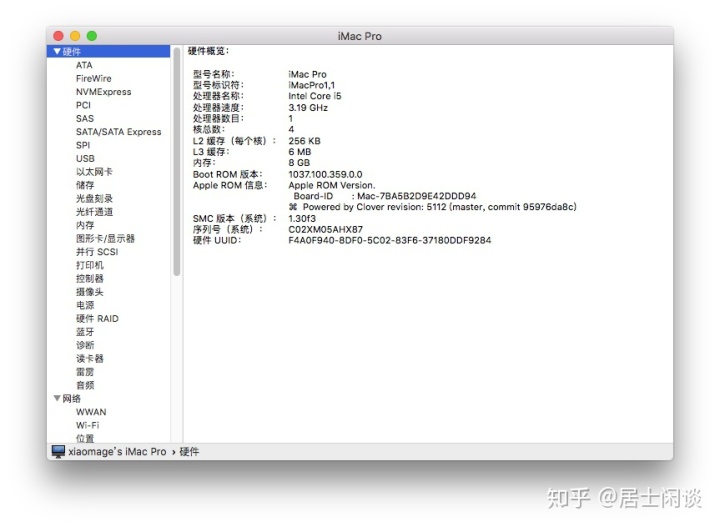
Task: Open the 蓝牙 Bluetooth section
Action: point(85,331)
